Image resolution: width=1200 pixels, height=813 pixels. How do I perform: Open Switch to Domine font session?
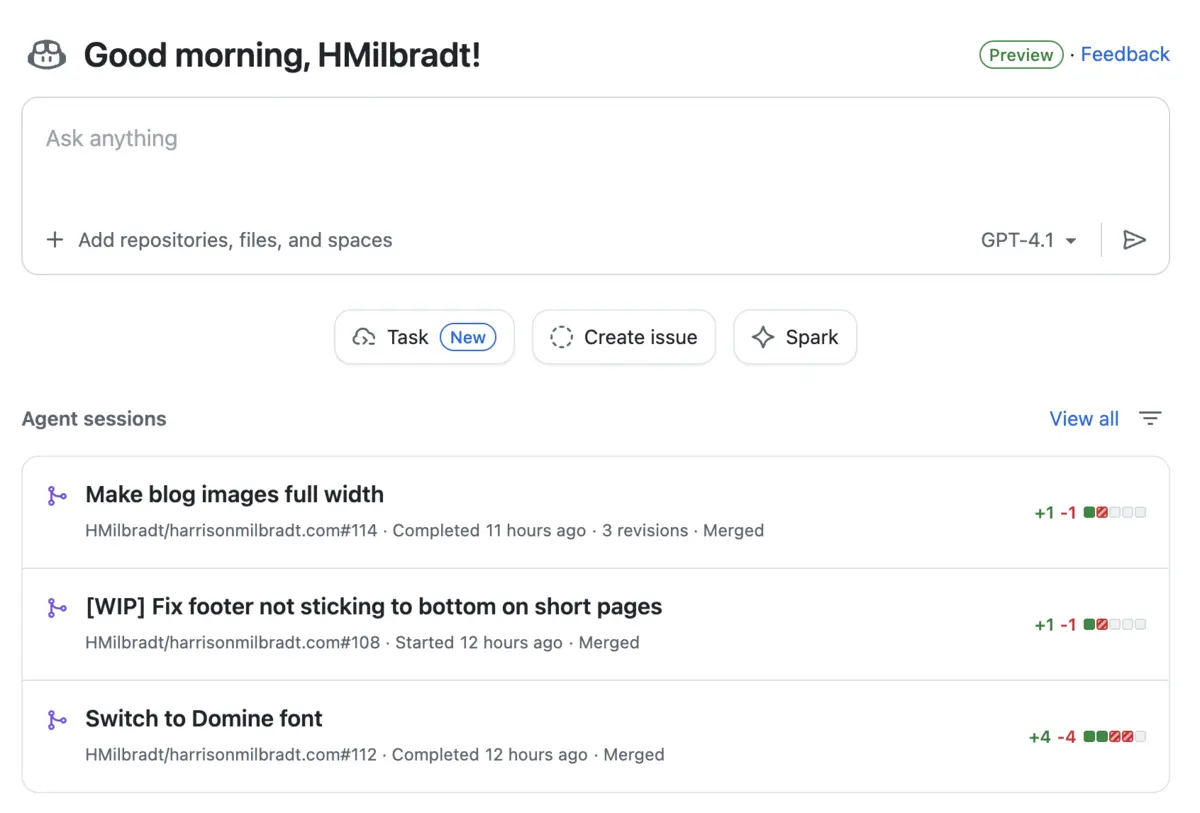point(204,718)
